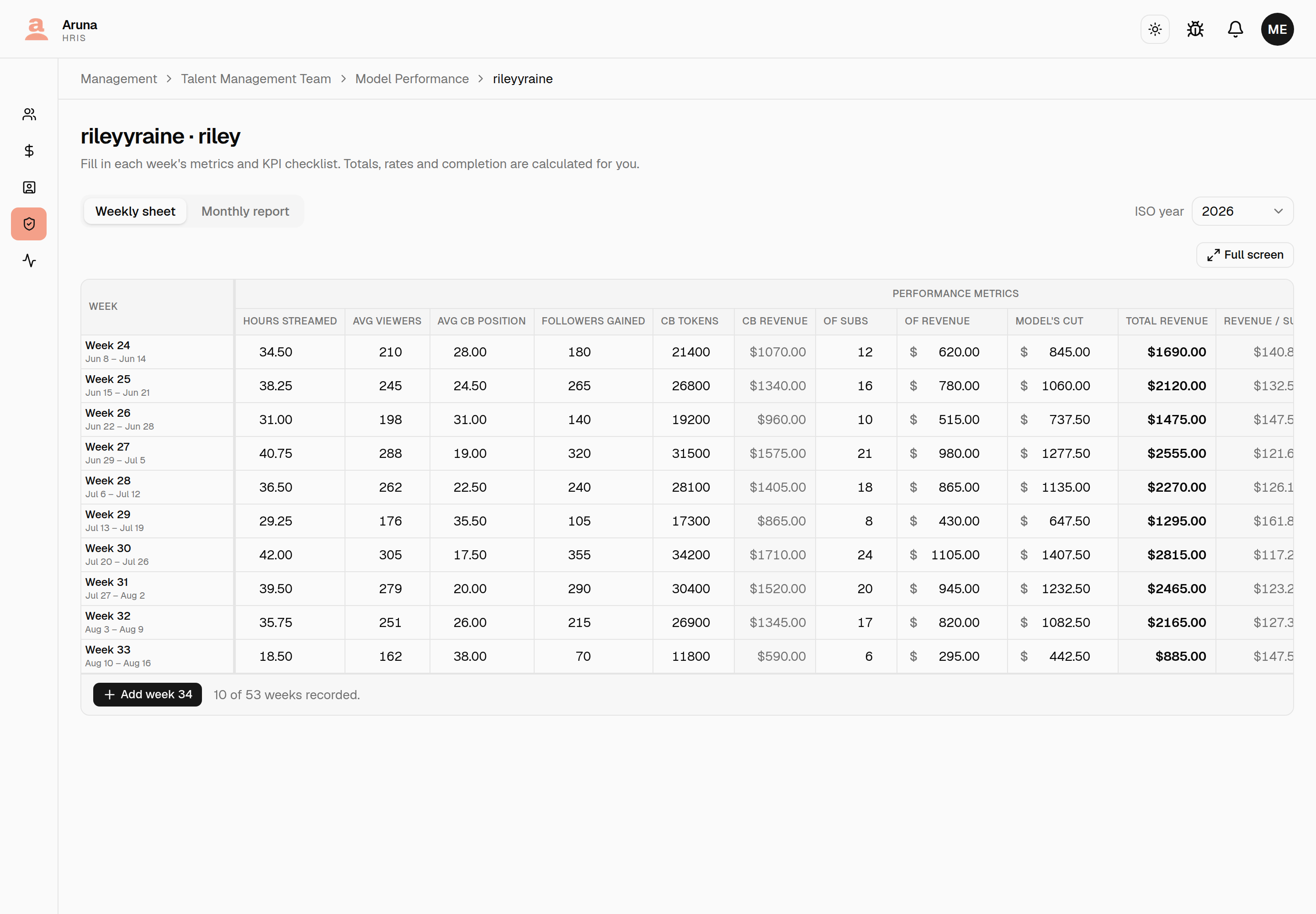Click "10 of 53 weeks recorded" text
Viewport: 1316px width, 914px height.
[287, 695]
